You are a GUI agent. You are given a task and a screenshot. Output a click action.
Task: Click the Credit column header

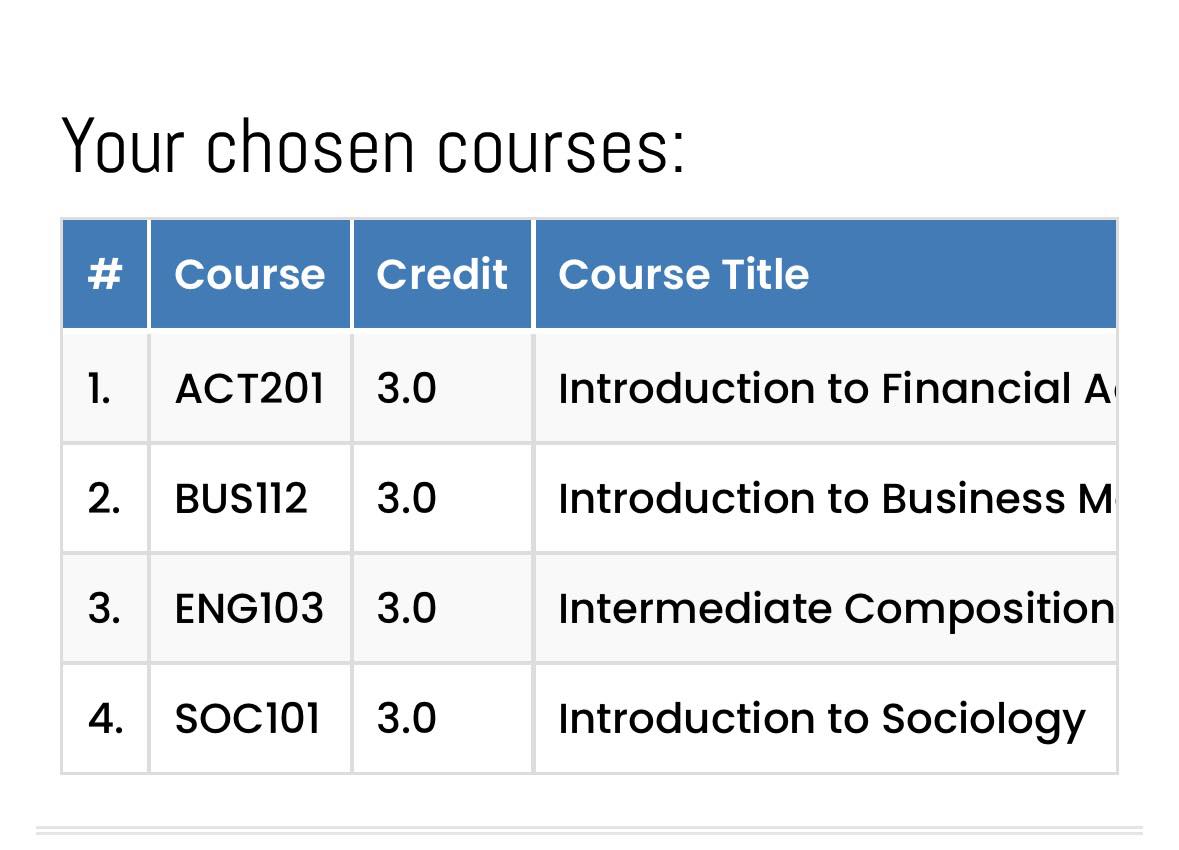[442, 274]
